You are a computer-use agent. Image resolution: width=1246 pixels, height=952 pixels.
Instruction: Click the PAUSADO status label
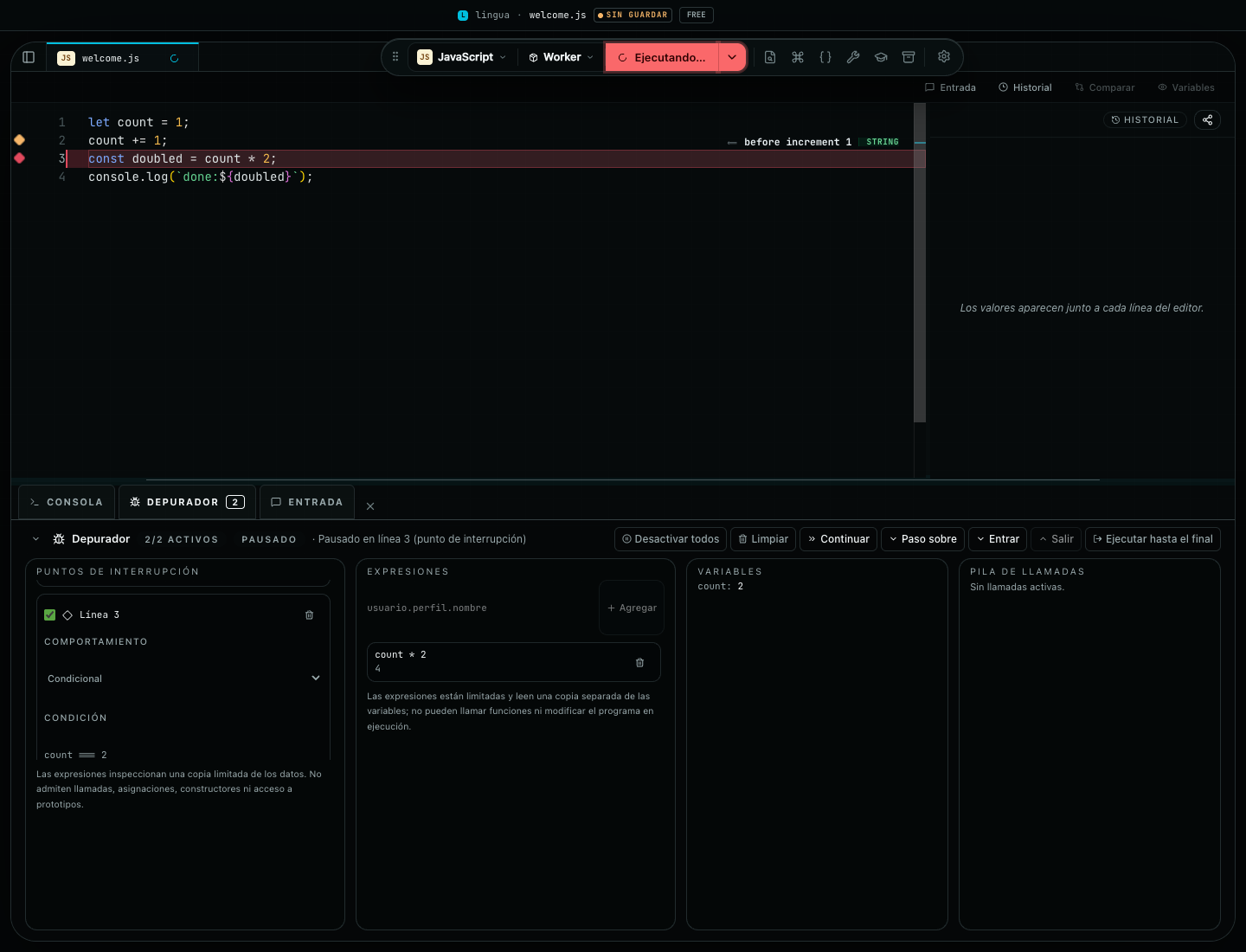point(268,539)
